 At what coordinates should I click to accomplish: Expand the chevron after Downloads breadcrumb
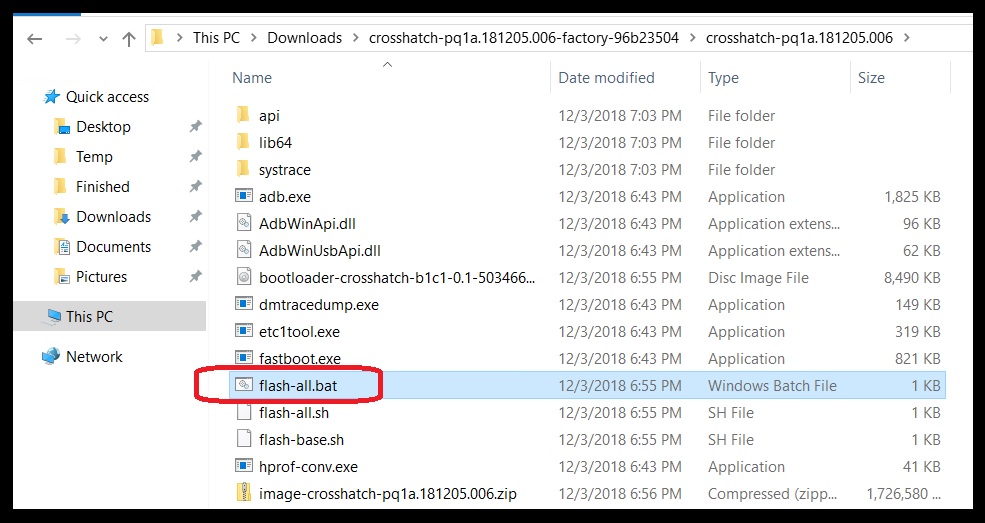click(356, 38)
